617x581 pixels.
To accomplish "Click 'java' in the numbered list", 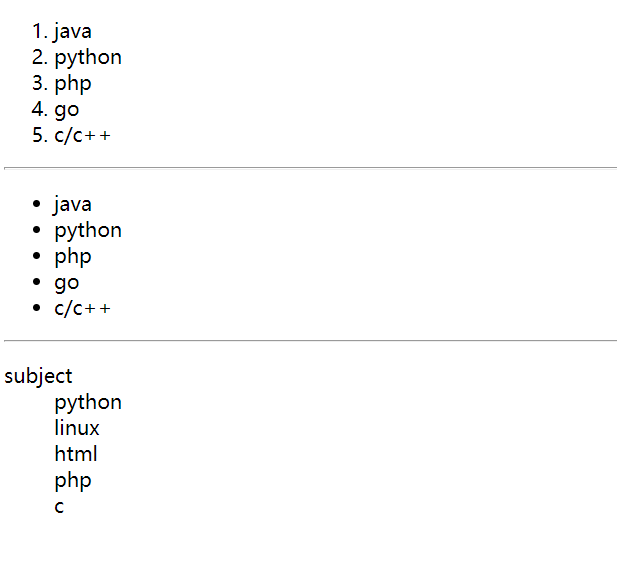I will coord(73,32).
